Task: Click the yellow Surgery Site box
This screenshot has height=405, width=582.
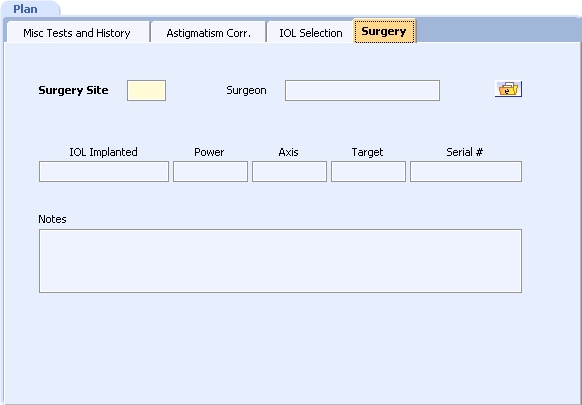Action: (x=146, y=90)
